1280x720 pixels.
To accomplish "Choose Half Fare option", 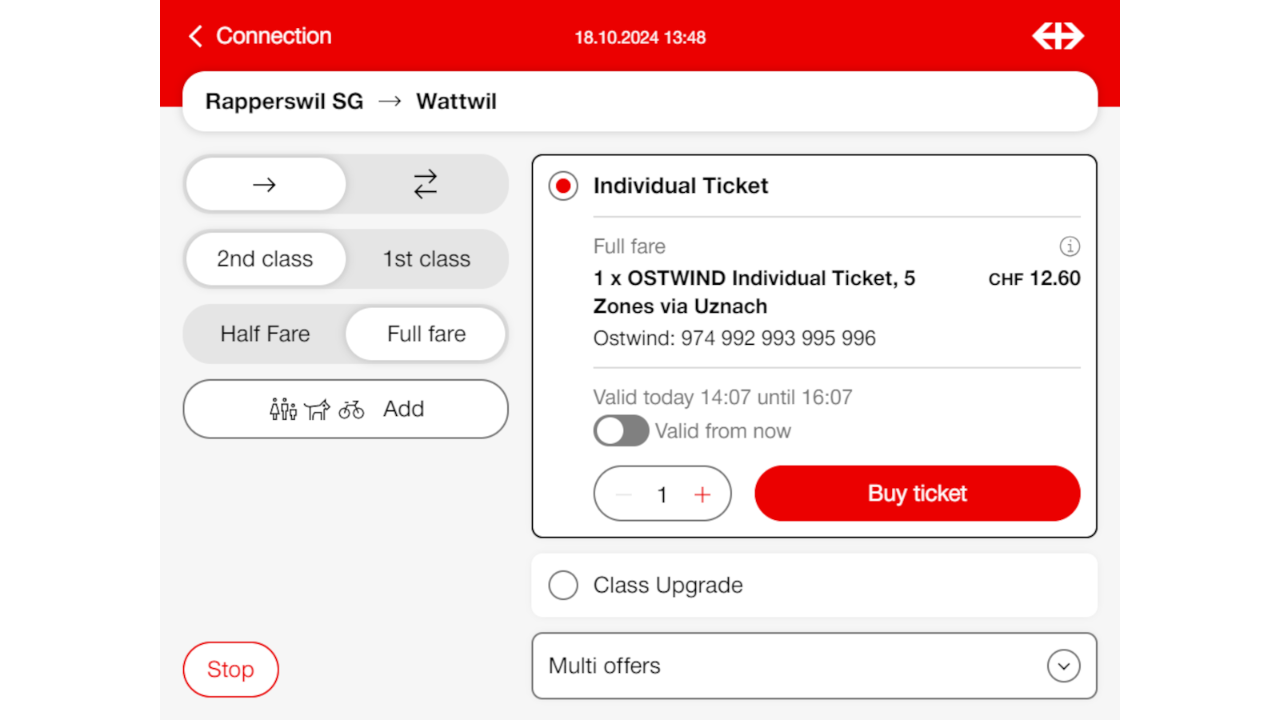I will 265,334.
